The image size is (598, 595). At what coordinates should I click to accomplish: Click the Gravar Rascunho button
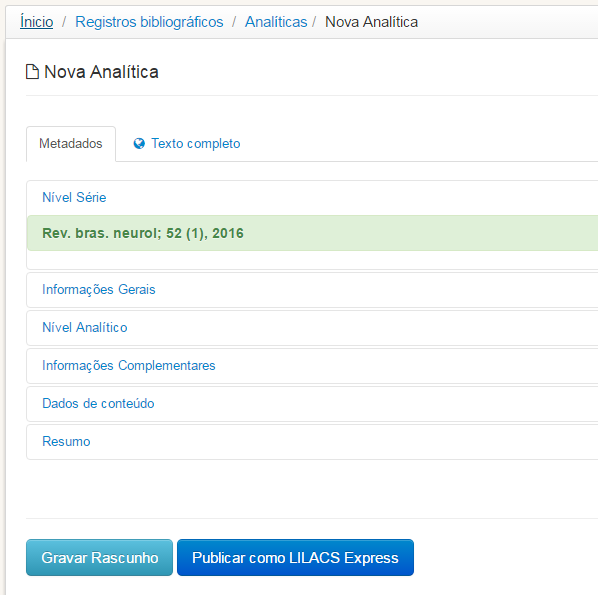click(x=100, y=557)
